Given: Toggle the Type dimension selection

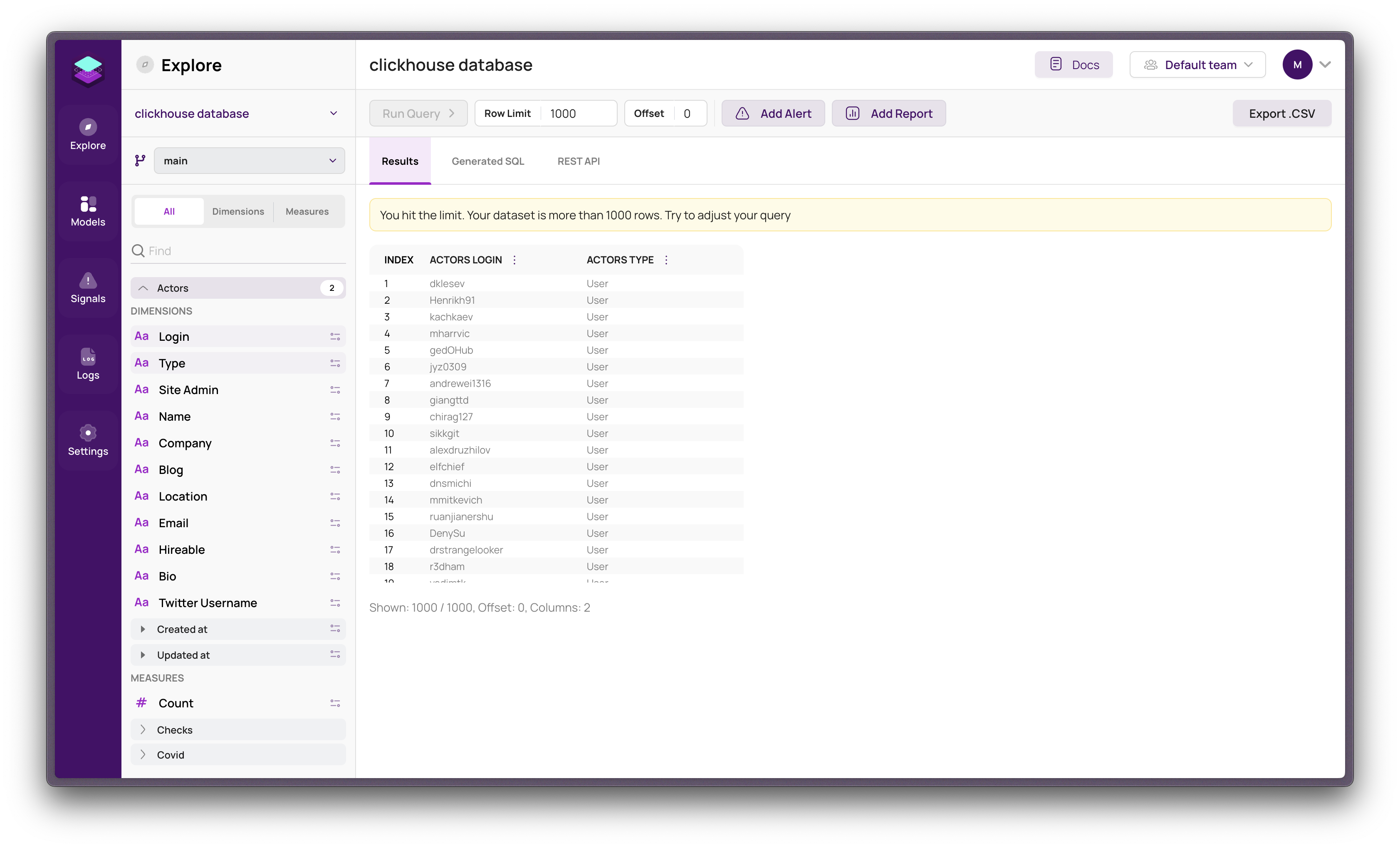Looking at the screenshot, I should [238, 363].
